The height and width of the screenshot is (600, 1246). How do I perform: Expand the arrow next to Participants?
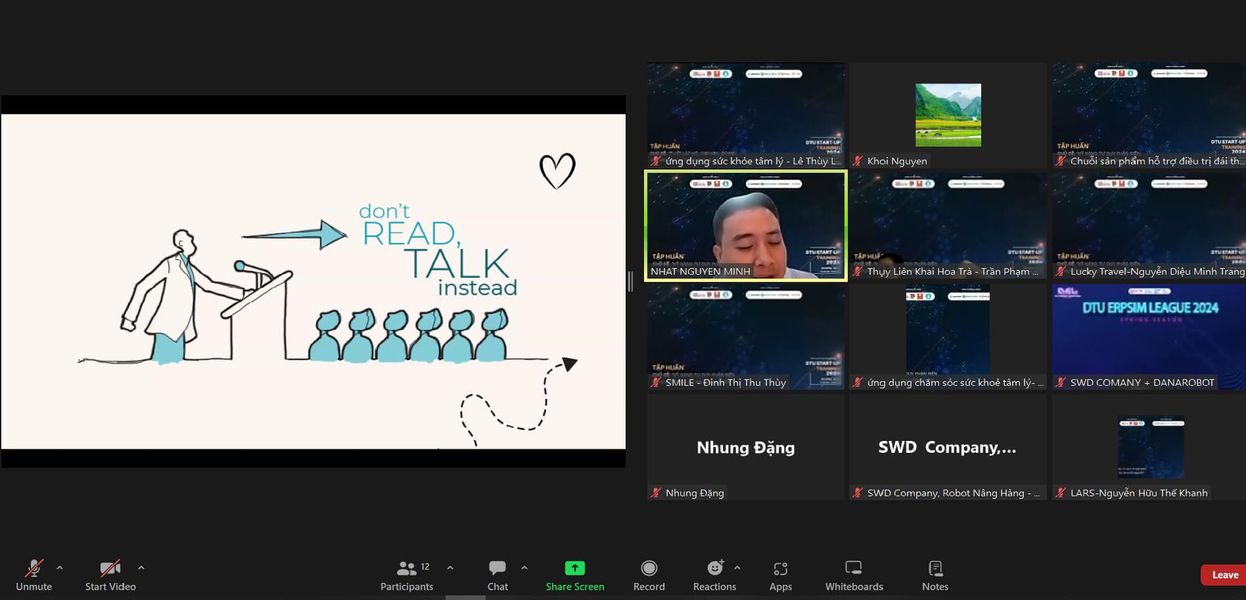pos(450,568)
